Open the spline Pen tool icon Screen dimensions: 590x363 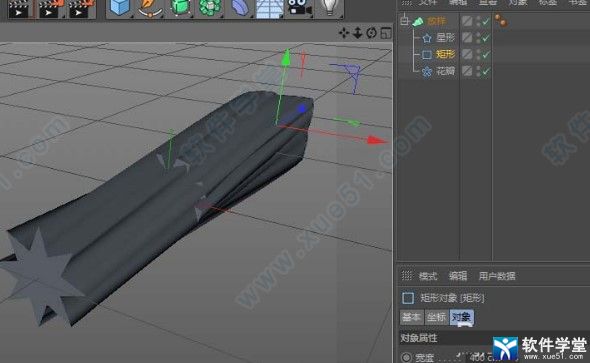pos(150,8)
